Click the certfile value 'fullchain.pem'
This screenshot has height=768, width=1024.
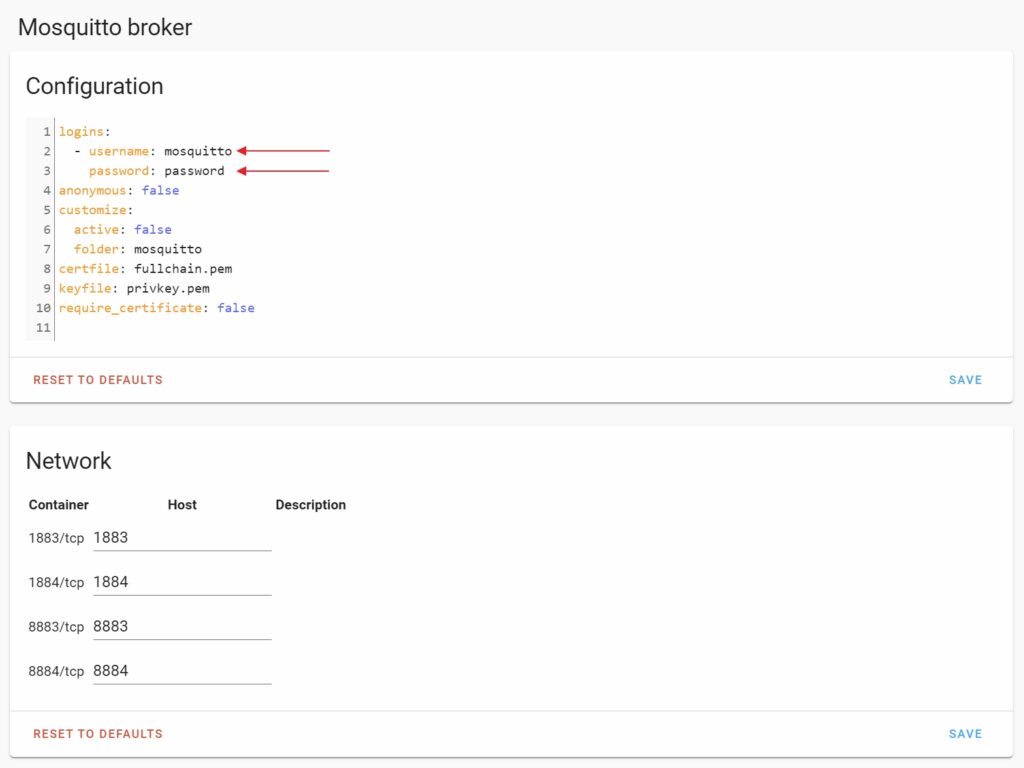183,268
